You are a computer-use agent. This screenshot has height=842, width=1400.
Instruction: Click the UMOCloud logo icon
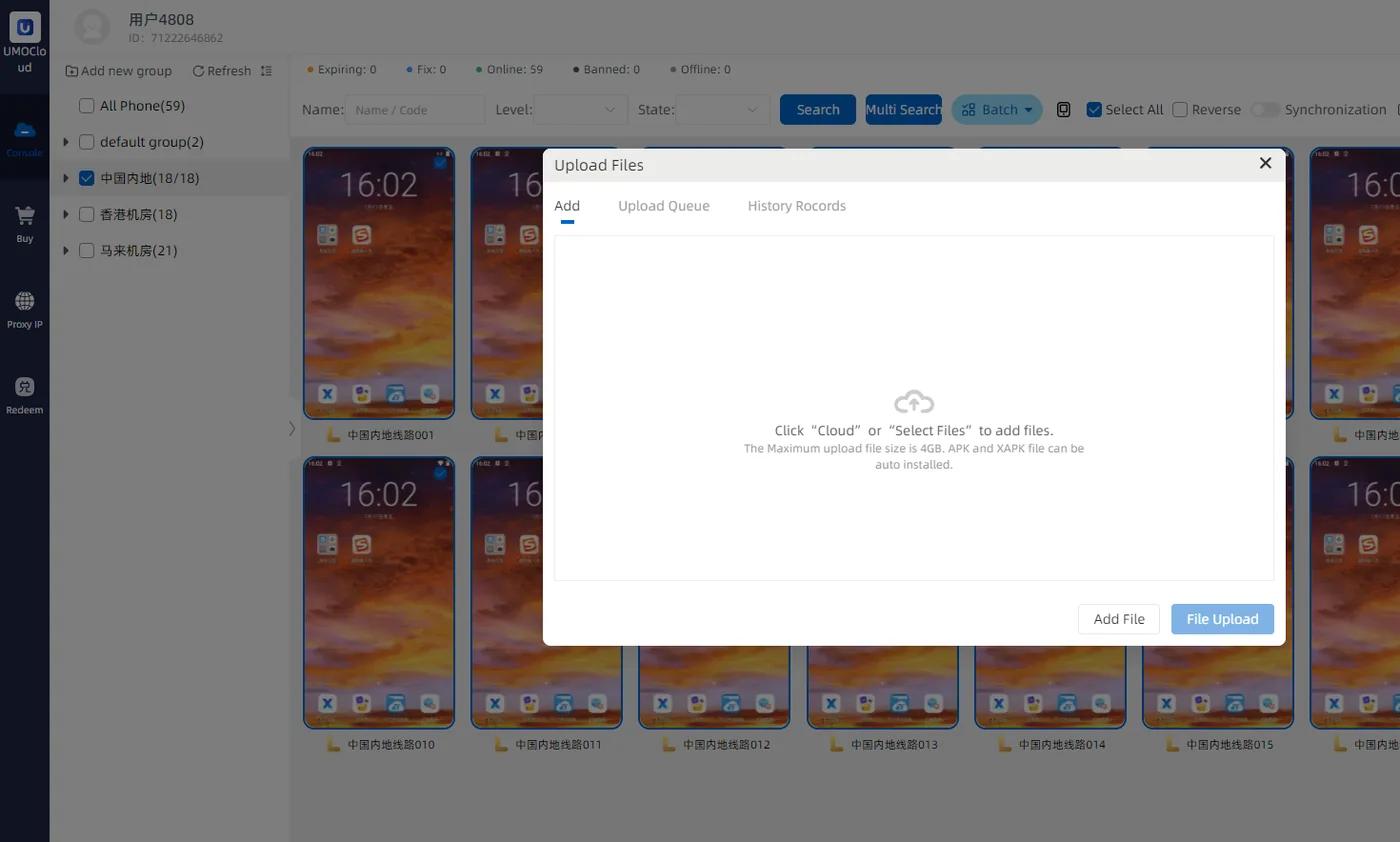tap(24, 26)
